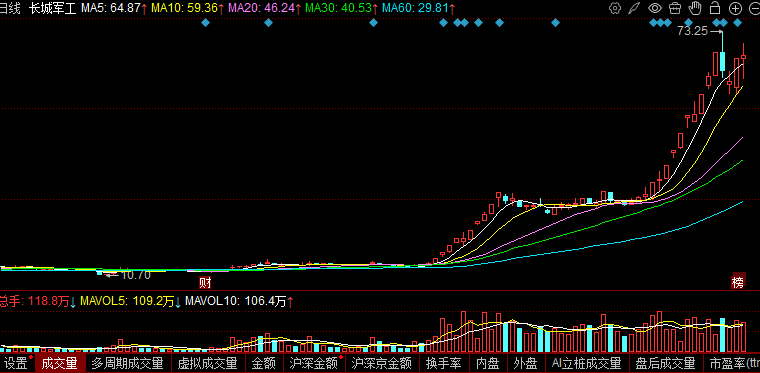Open the 设置 tab
The image size is (760, 373).
pyautogui.click(x=17, y=363)
